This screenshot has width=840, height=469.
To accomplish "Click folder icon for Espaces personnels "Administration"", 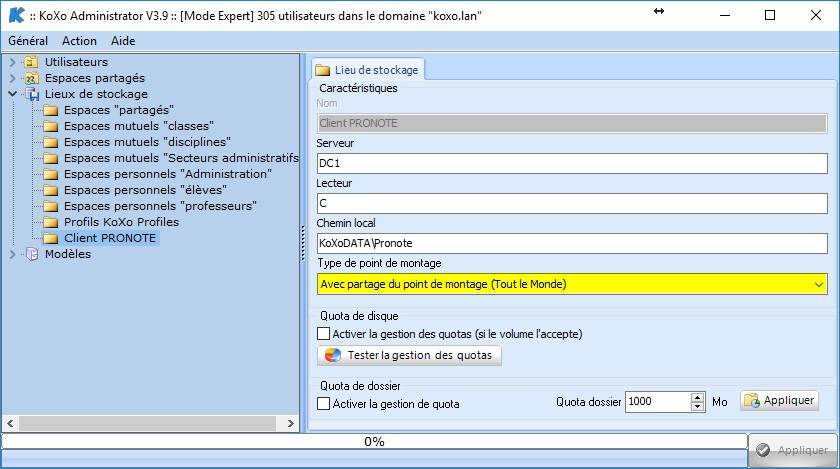I will click(51, 175).
